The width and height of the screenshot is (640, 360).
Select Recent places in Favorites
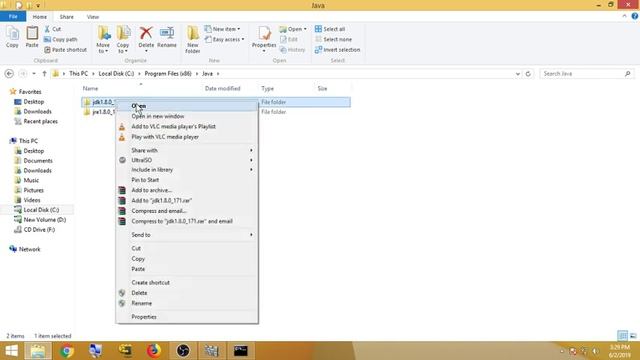(40, 121)
